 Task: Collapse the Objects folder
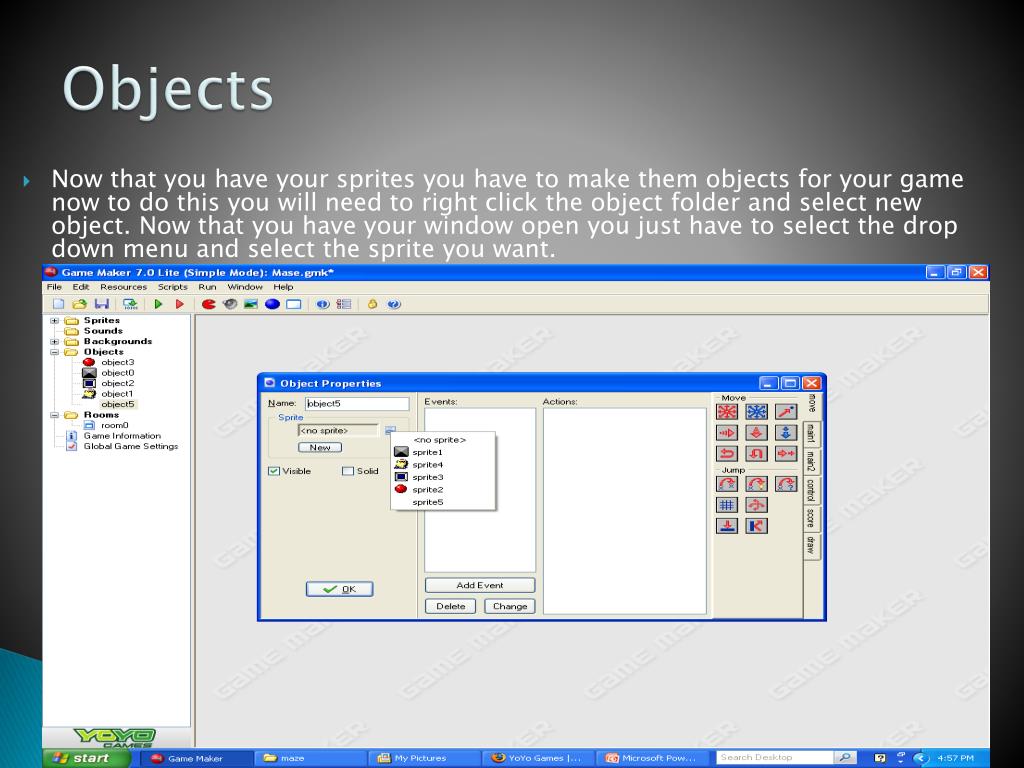point(55,352)
